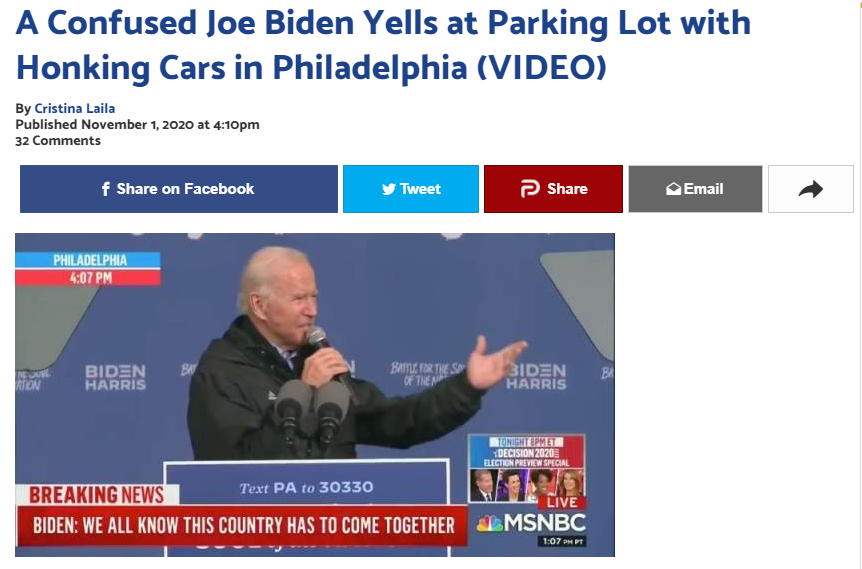Click the Twitter bird icon
The image size is (862, 569).
click(x=389, y=189)
